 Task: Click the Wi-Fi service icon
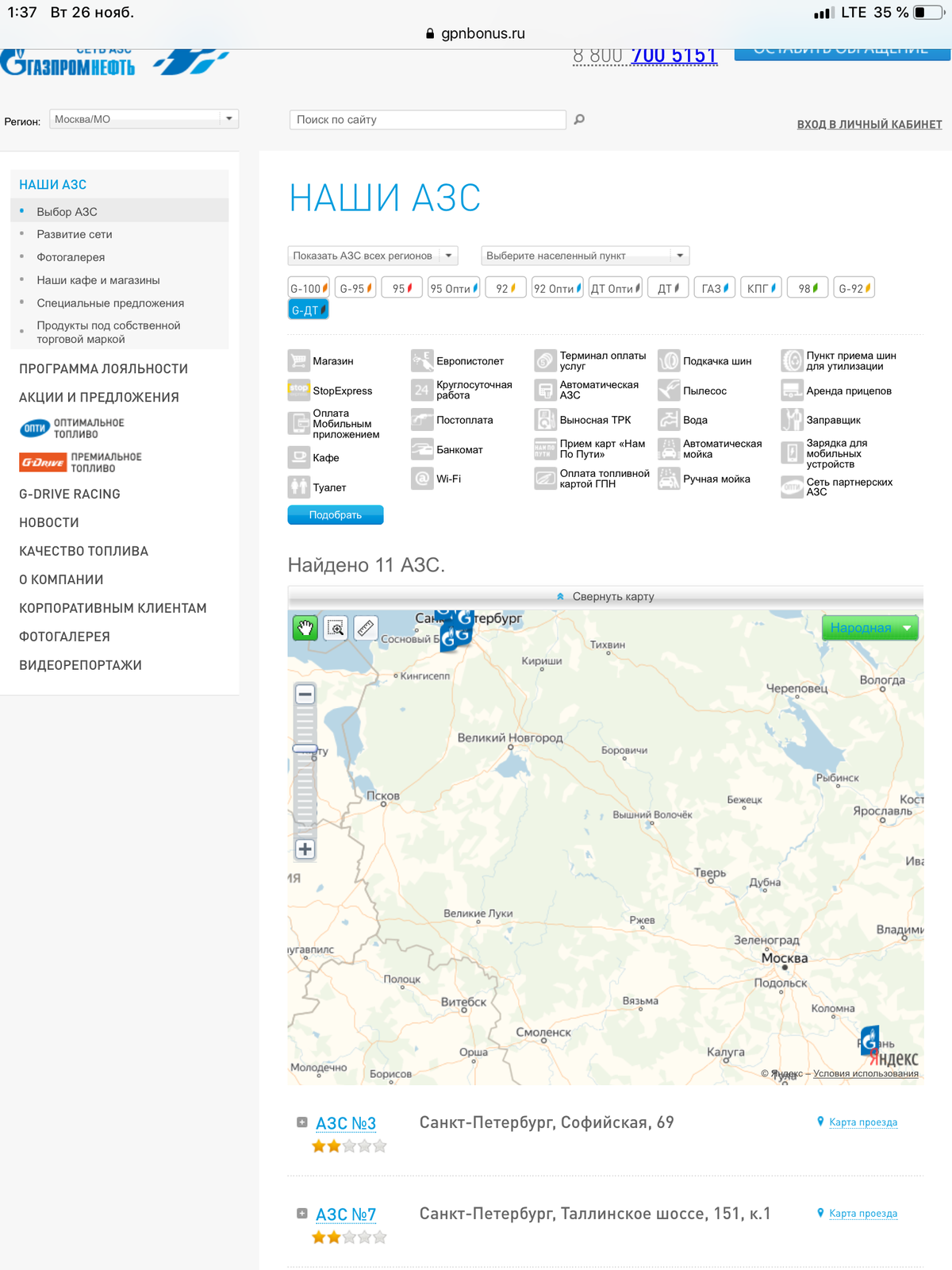coord(422,479)
